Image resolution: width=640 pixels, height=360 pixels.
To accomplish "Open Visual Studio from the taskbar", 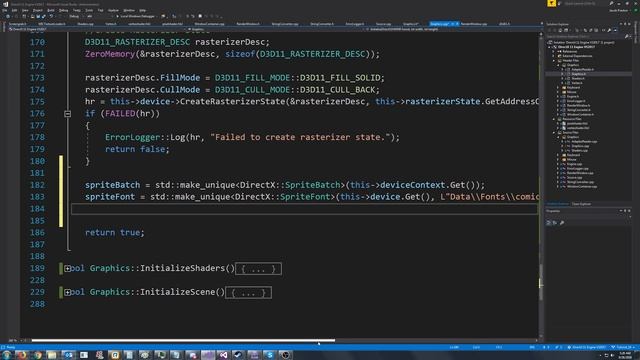I will tap(223, 355).
